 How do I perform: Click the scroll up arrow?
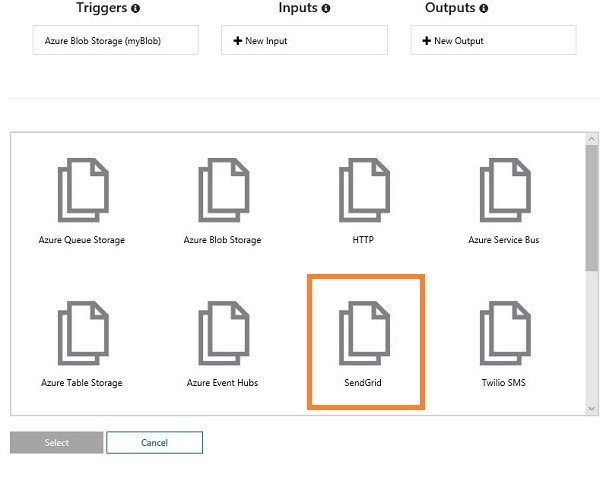point(592,140)
